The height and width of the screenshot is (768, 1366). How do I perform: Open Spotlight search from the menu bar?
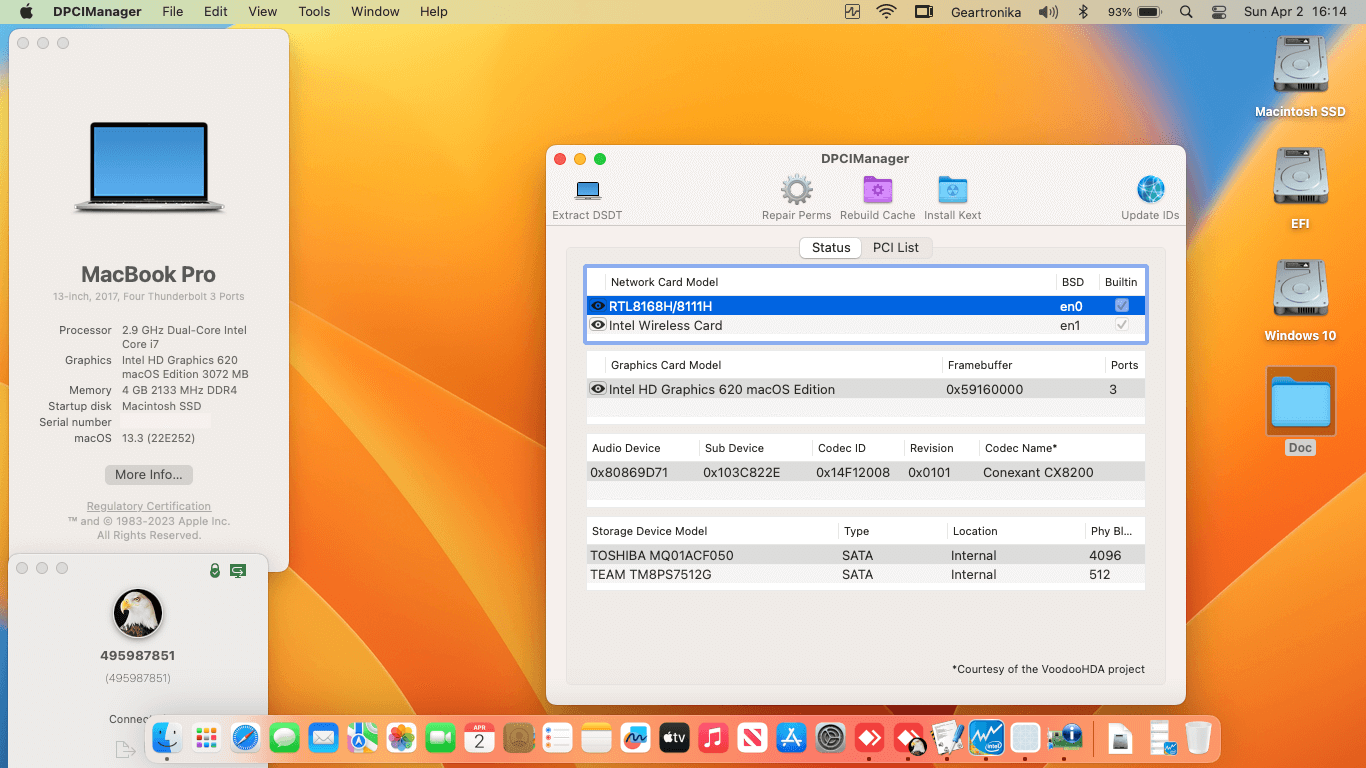tap(1186, 12)
